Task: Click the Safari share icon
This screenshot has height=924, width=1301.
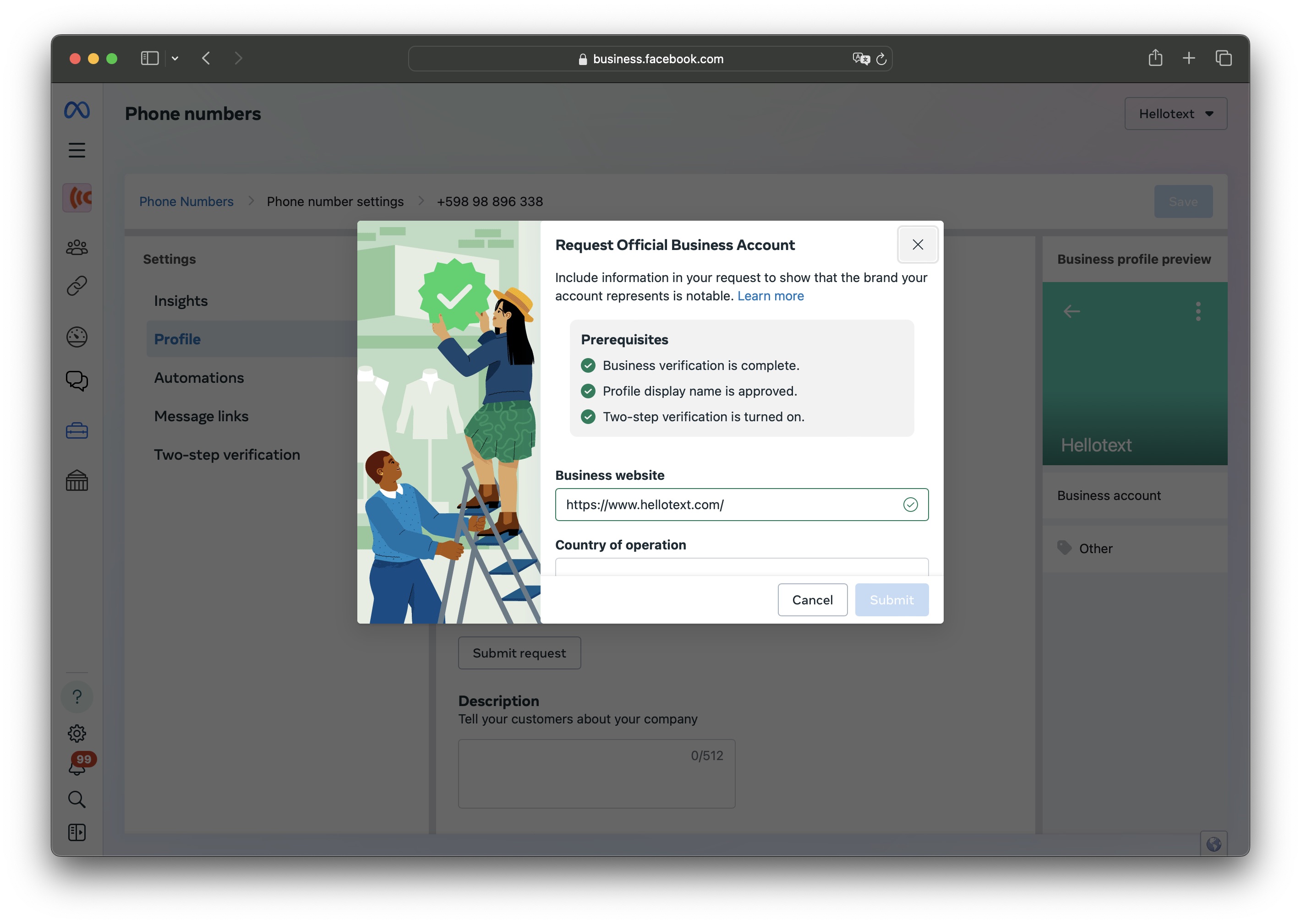Action: [x=1155, y=58]
